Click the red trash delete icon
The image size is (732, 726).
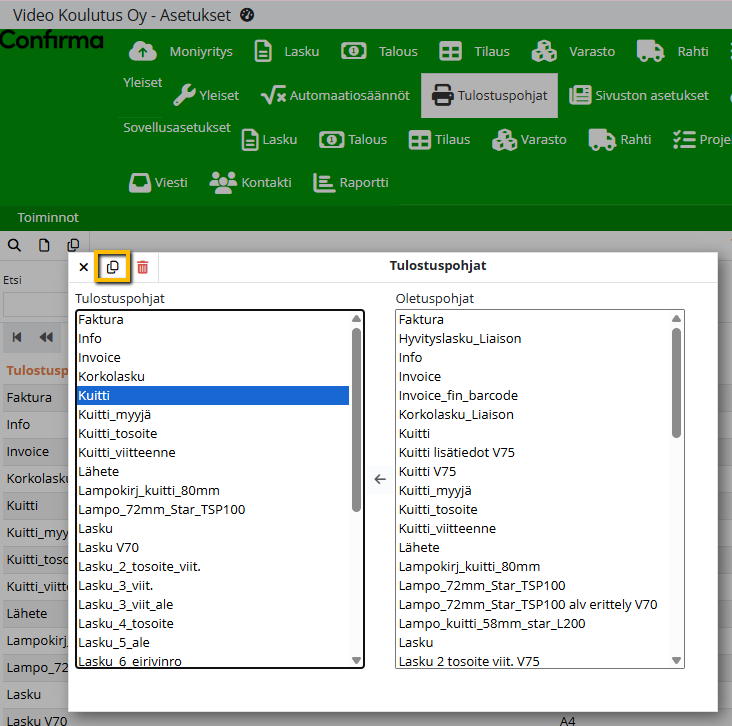(x=143, y=267)
